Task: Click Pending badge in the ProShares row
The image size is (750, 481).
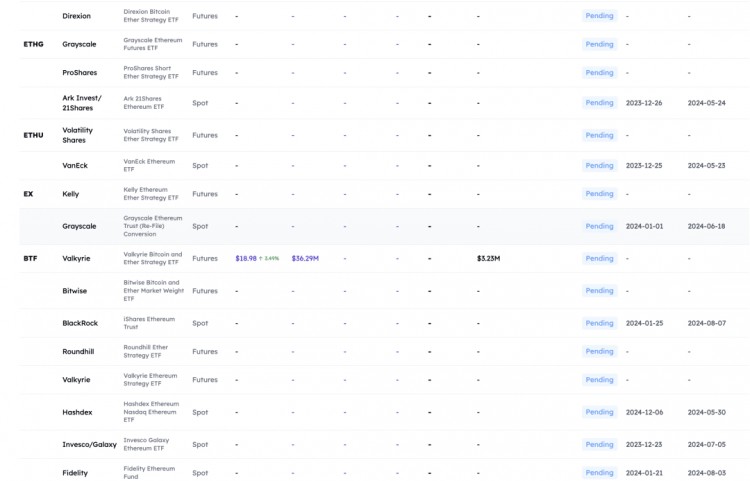Action: (x=599, y=73)
